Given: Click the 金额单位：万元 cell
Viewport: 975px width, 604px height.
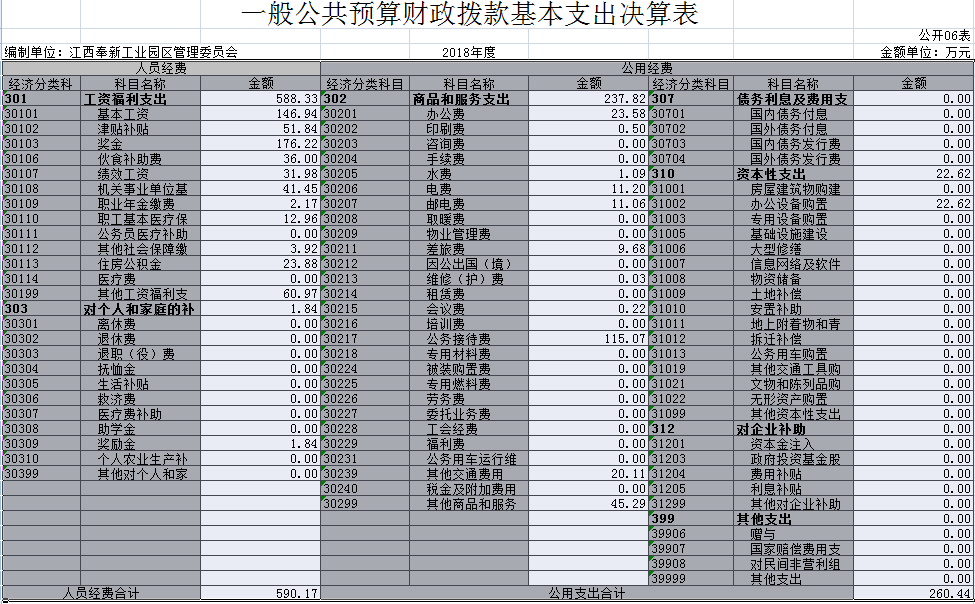Looking at the screenshot, I should click(925, 52).
